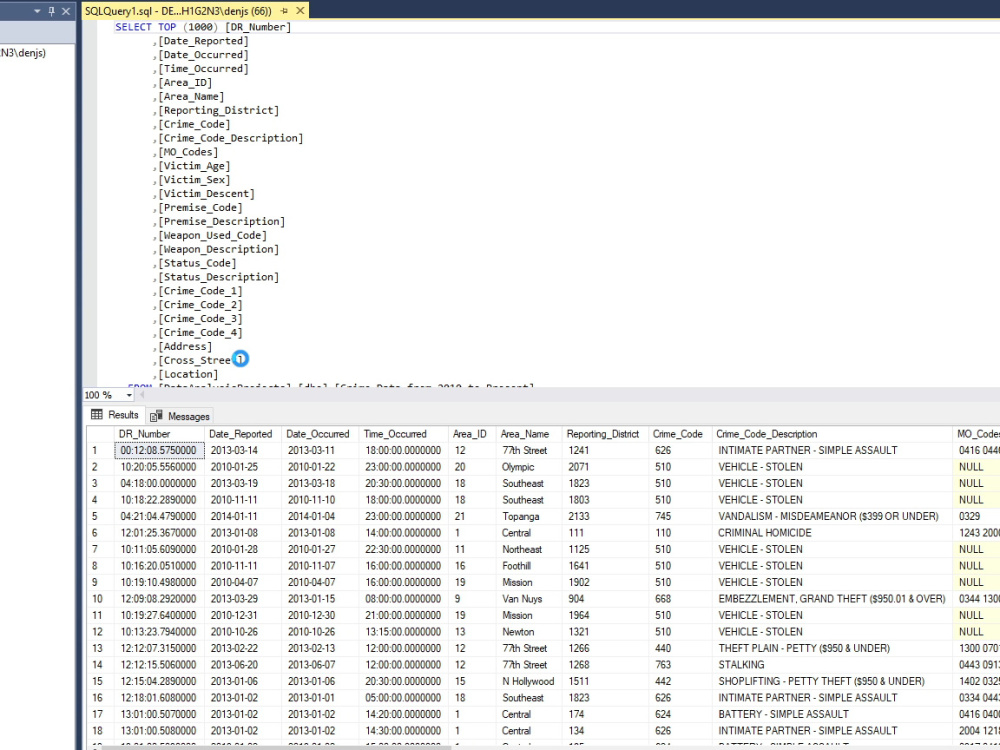Place cursor on [Area_Name] in the query
The image size is (1000, 750).
pos(191,96)
